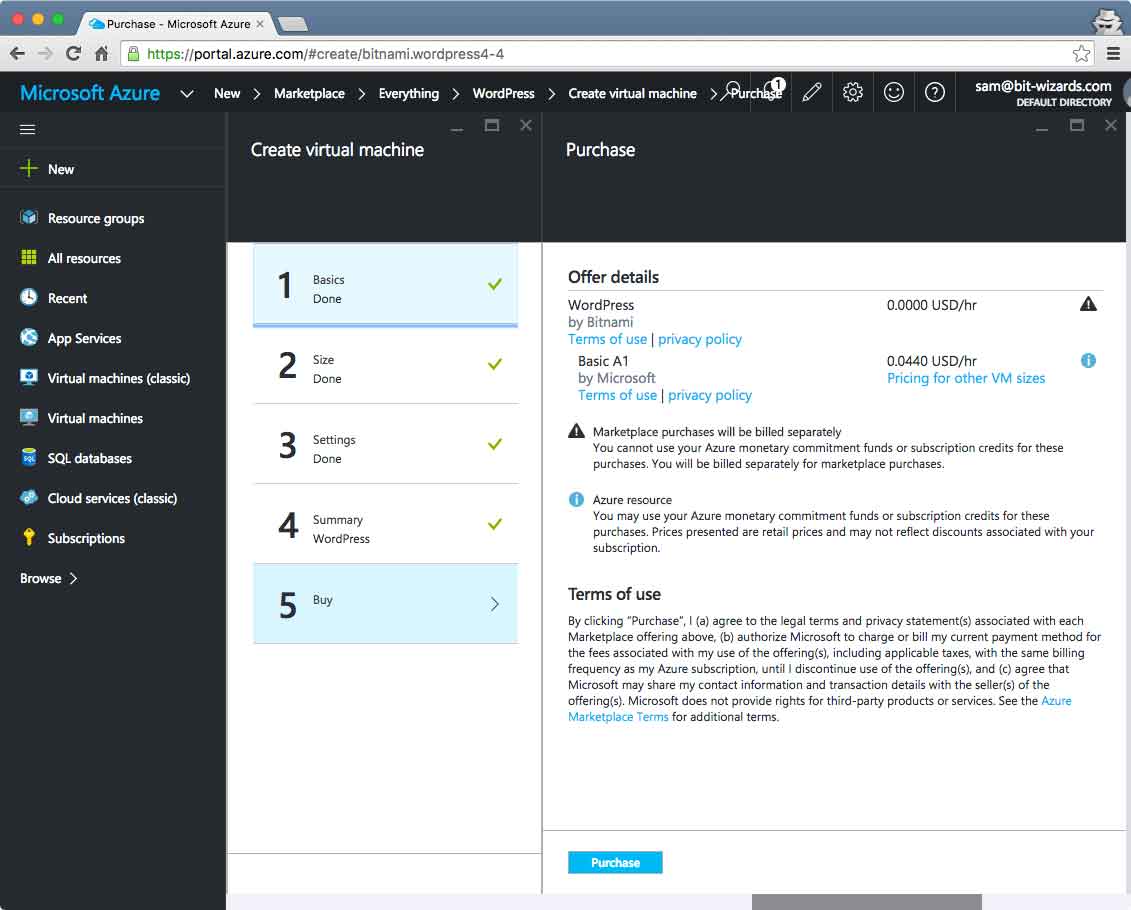Image resolution: width=1131 pixels, height=910 pixels.
Task: Click the Microsoft Azure logo
Action: tap(90, 93)
